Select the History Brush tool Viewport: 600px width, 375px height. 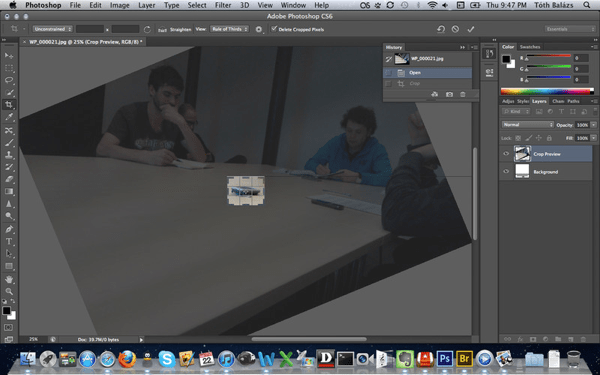pos(9,167)
